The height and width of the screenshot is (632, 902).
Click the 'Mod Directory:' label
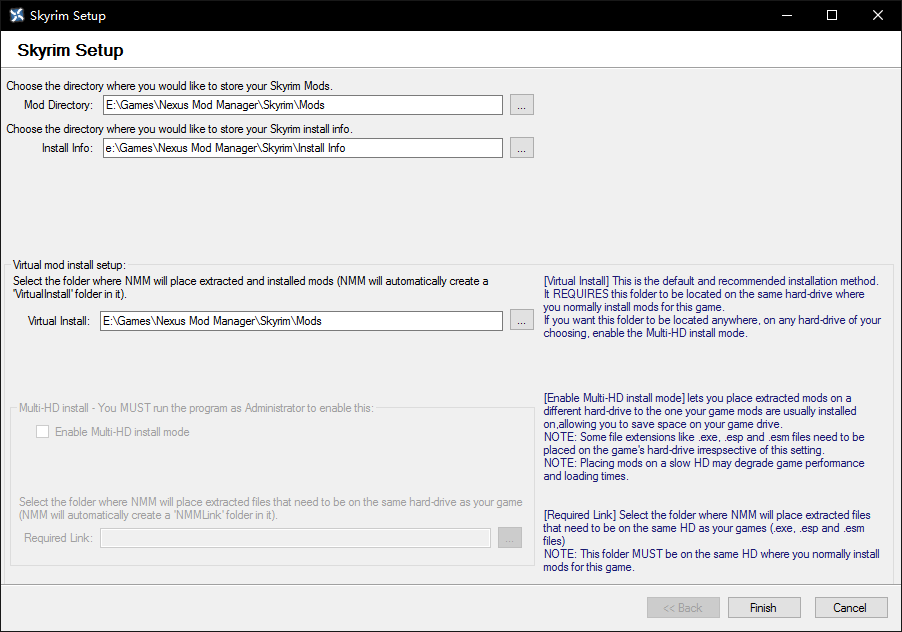pos(58,105)
